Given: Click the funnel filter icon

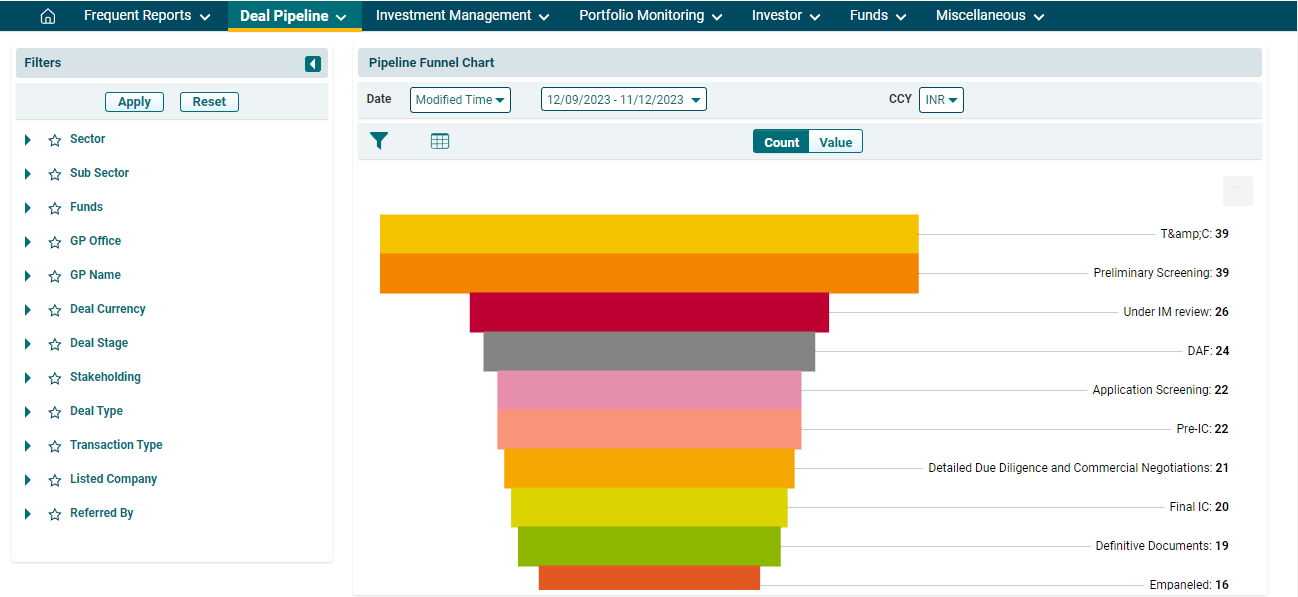Looking at the screenshot, I should click(379, 141).
